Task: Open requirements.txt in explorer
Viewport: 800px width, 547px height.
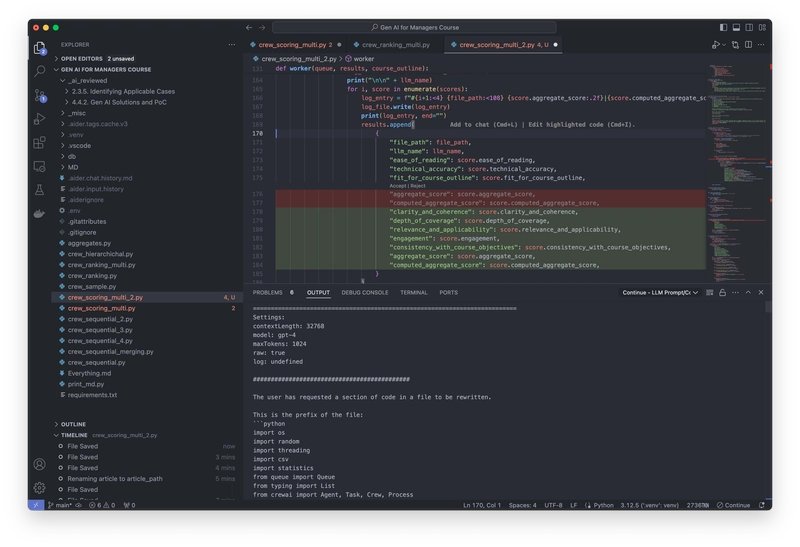Action: click(92, 395)
